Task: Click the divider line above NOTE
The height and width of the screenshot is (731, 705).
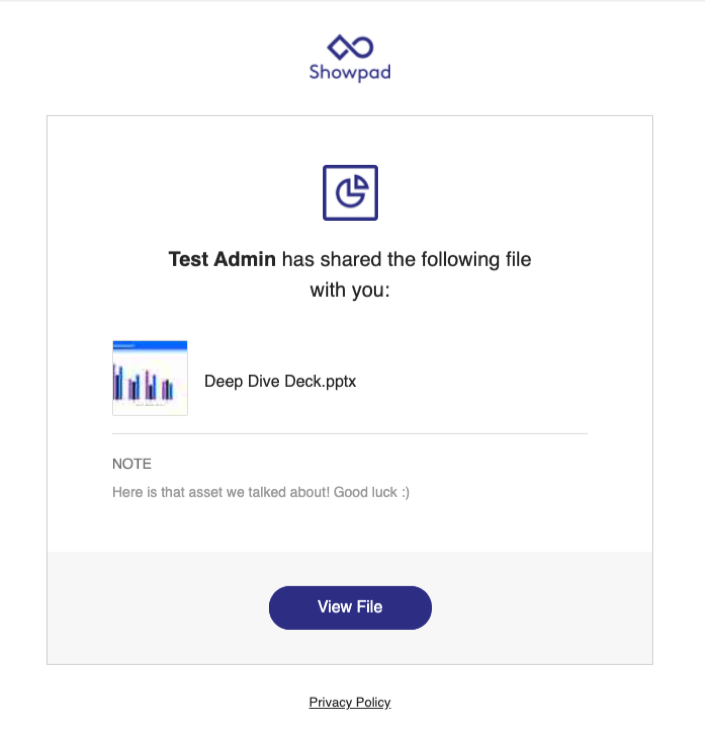Action: click(x=350, y=434)
